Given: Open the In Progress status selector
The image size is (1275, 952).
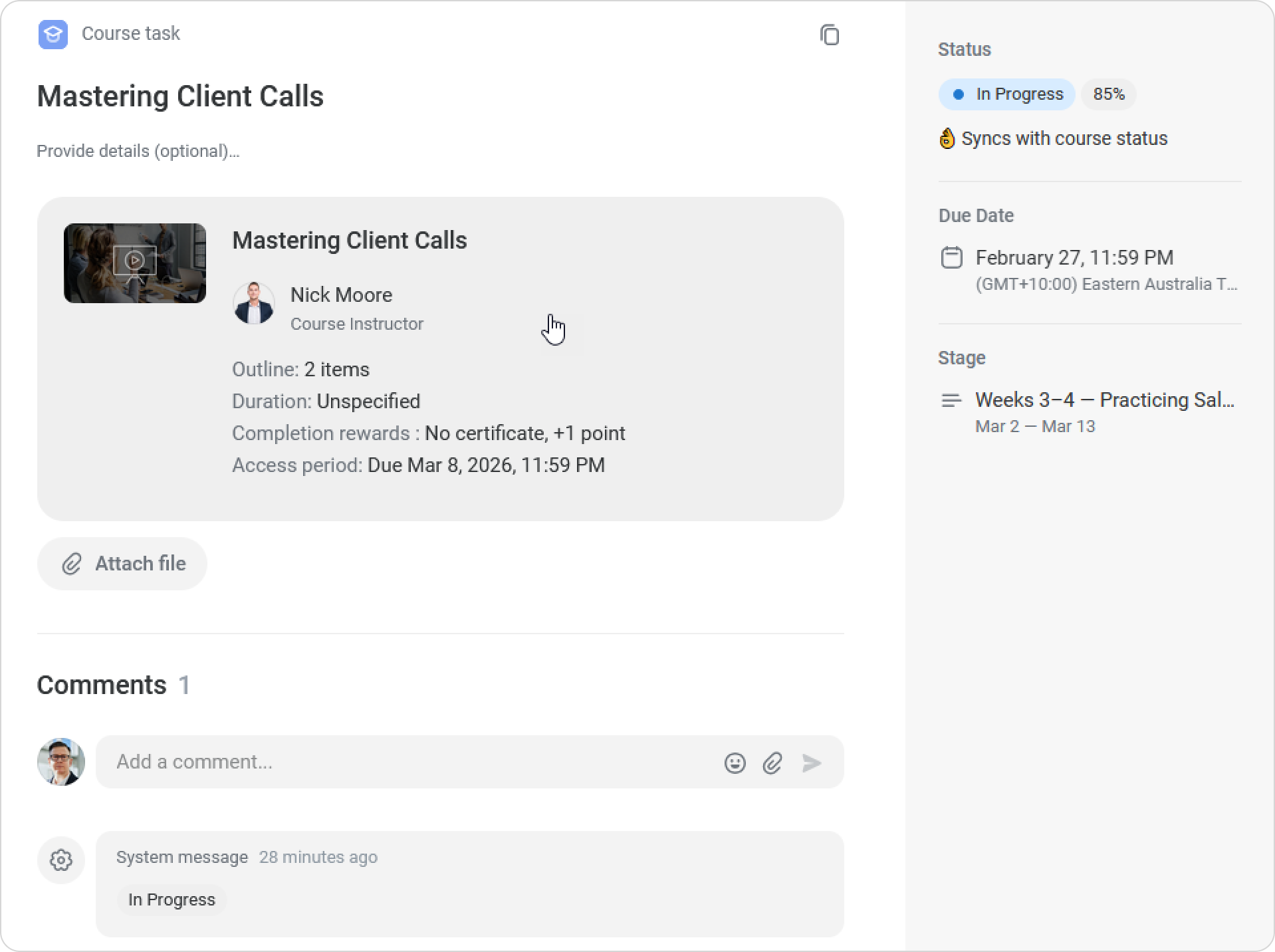Looking at the screenshot, I should tap(1006, 94).
